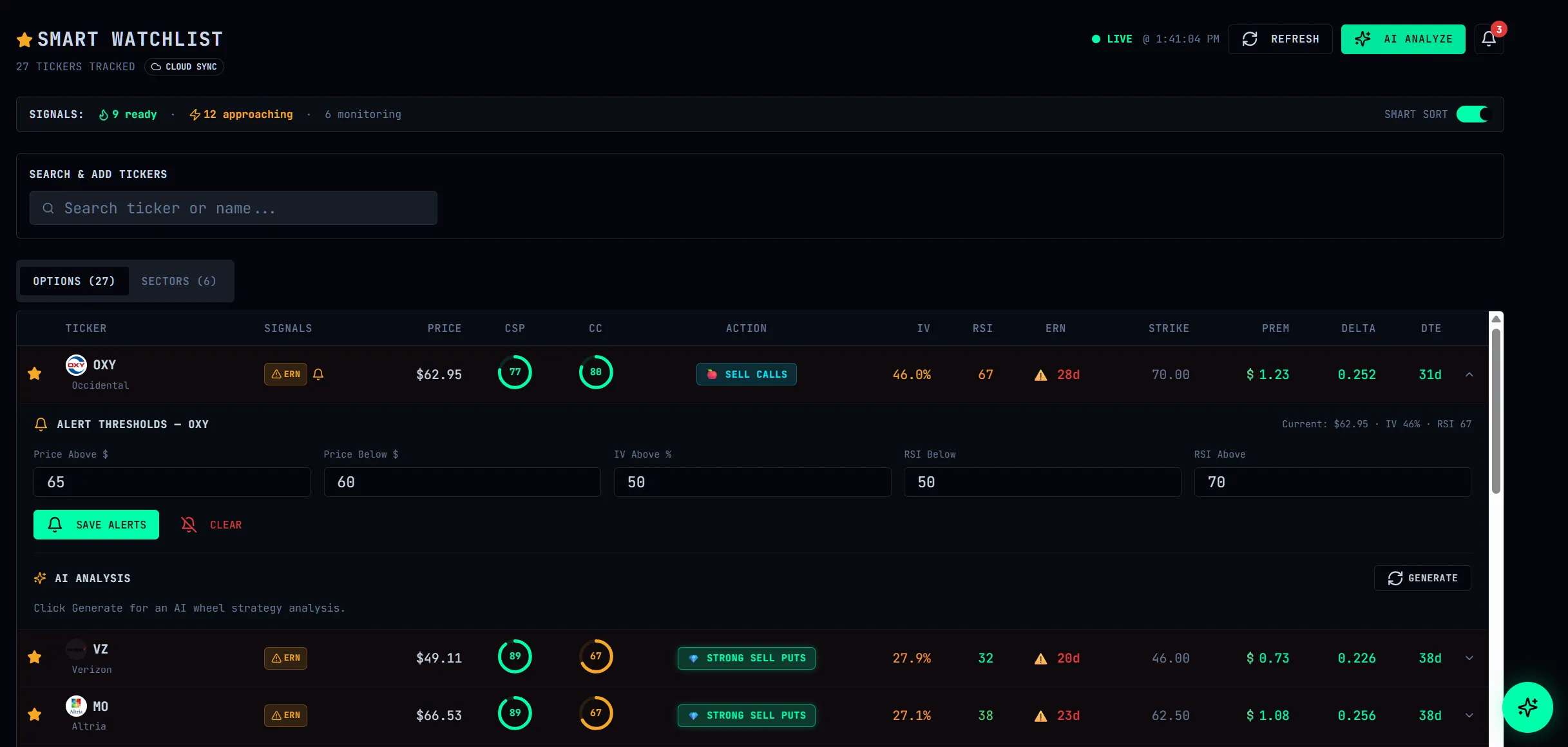Edit the IV Above % field
Viewport: 1568px width, 747px height.
752,482
